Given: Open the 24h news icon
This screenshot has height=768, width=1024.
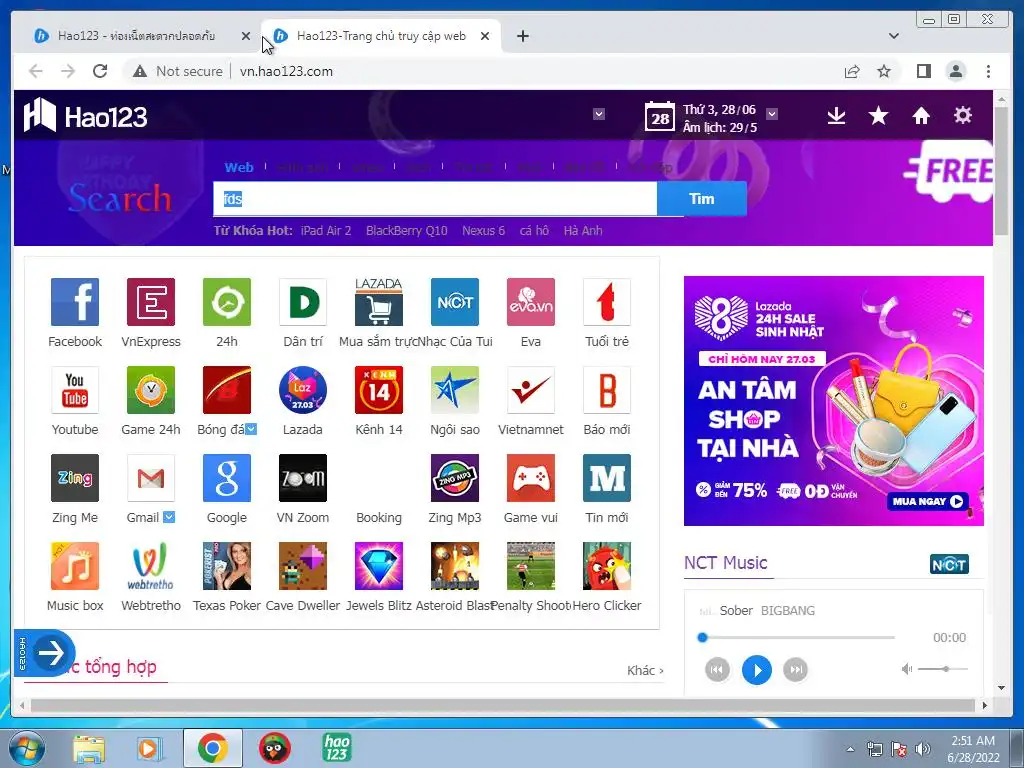Looking at the screenshot, I should [x=227, y=302].
